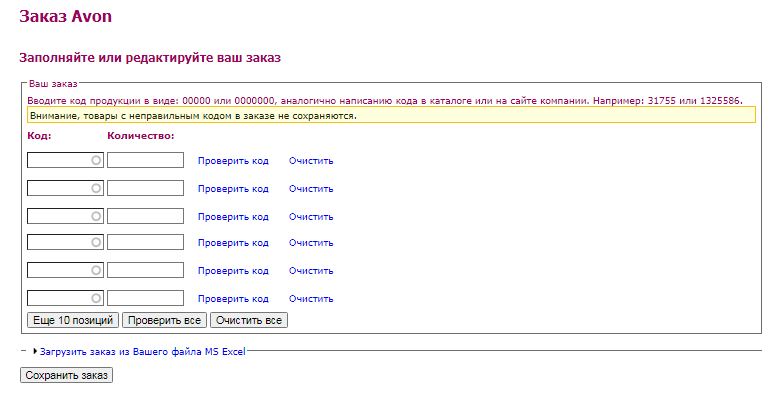The image size is (776, 401).
Task: Click the code input in the fifth row
Action: [x=65, y=270]
